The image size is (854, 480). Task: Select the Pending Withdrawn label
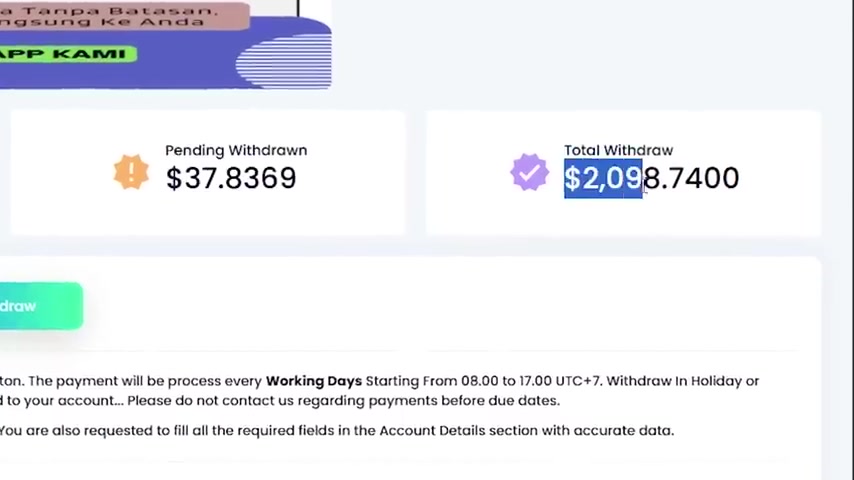[236, 150]
